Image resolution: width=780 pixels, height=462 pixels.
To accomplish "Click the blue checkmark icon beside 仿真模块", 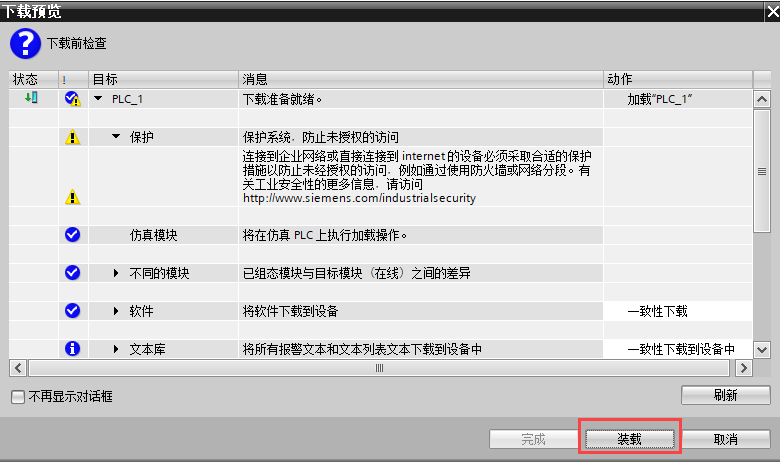I will 72,235.
